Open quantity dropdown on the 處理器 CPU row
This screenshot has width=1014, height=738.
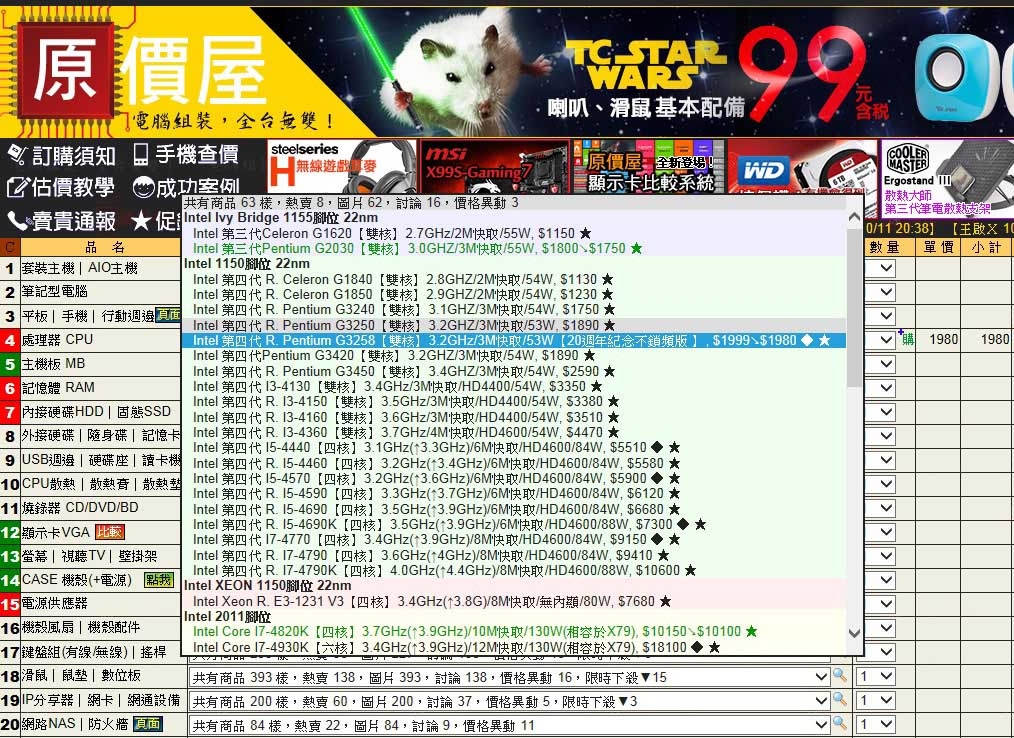click(881, 340)
